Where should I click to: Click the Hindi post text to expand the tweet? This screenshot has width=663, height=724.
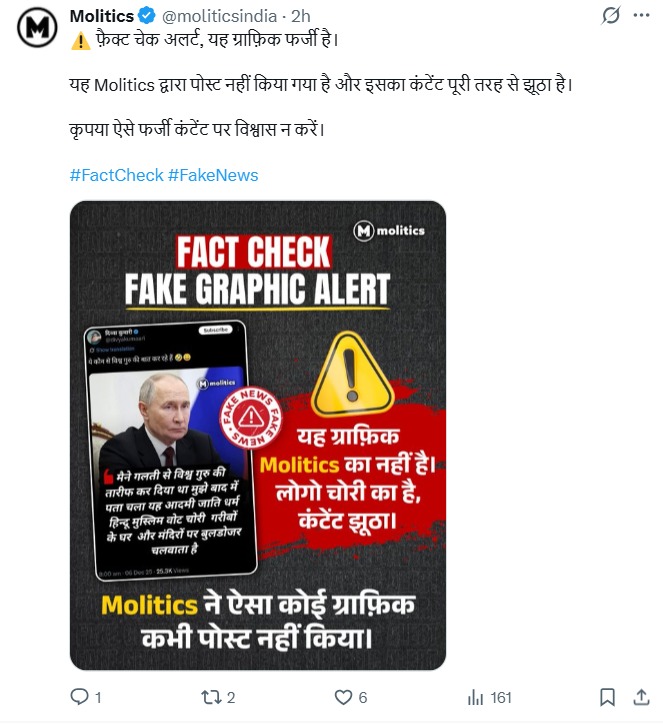pos(321,84)
